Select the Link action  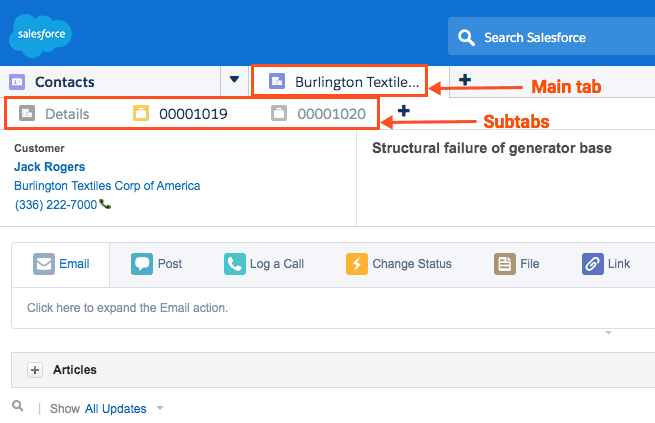pyautogui.click(x=606, y=264)
